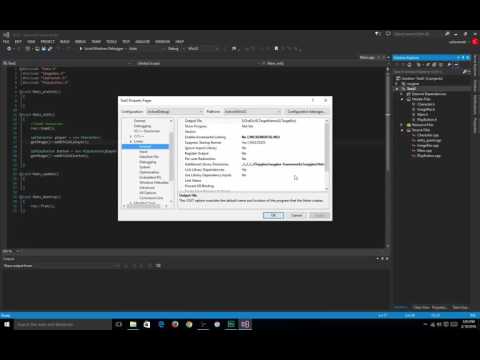Open the Configuration dropdown in the dialog
Screen dimensions: 480x360
point(175,111)
